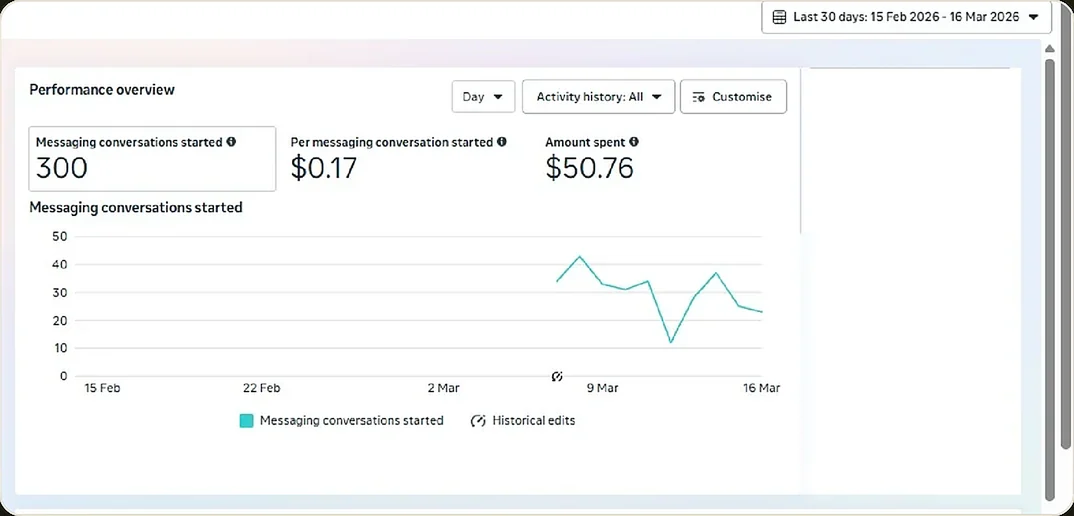This screenshot has width=1074, height=516.
Task: Click the 16 Mar axis label
Action: (762, 388)
